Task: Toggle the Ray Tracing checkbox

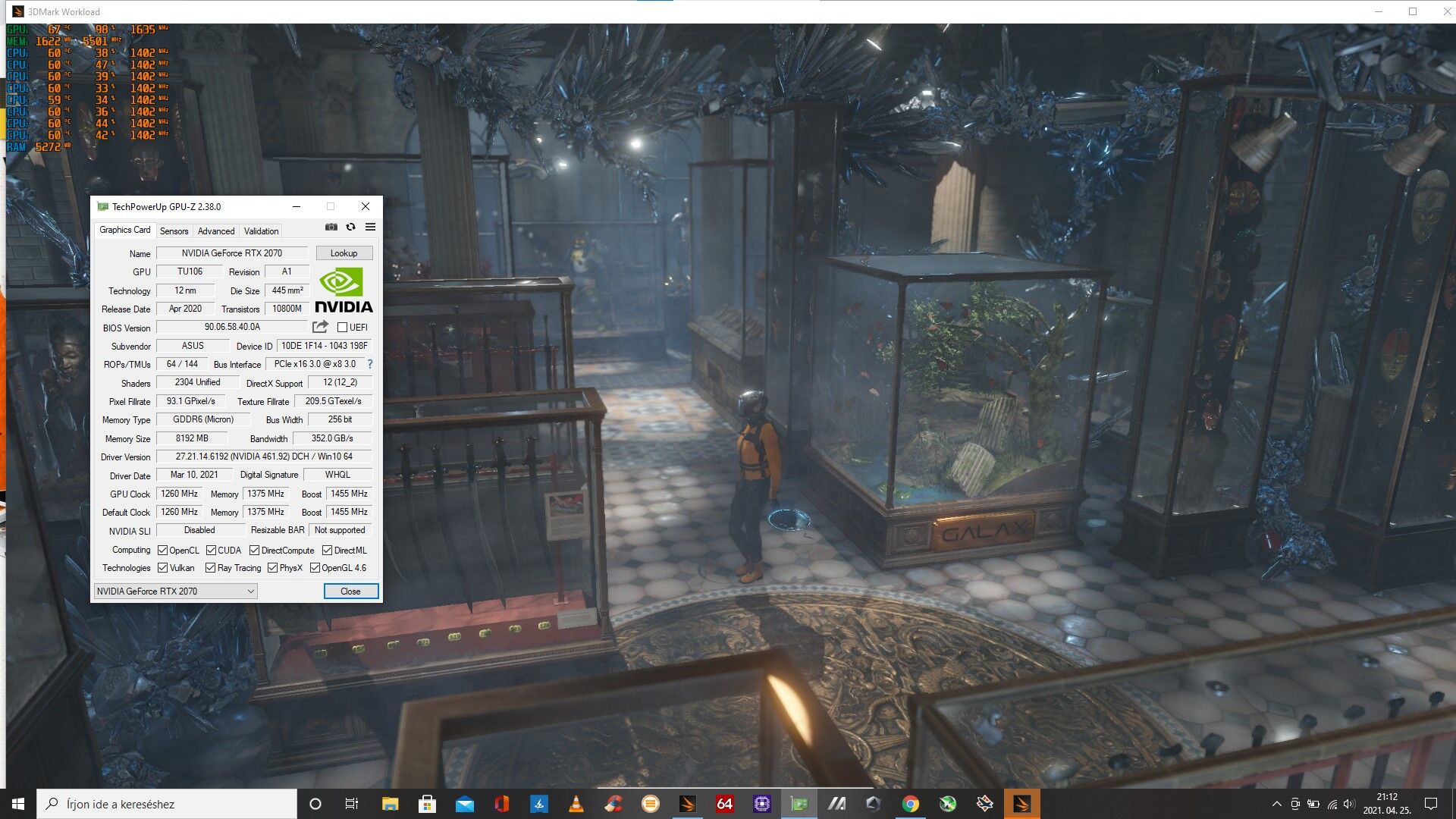Action: (211, 568)
